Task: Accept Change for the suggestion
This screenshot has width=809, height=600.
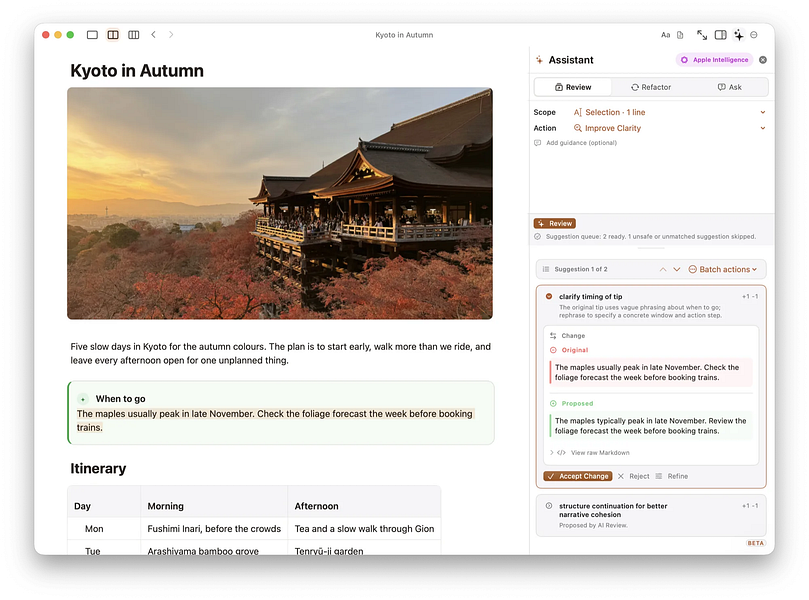Action: [x=578, y=476]
